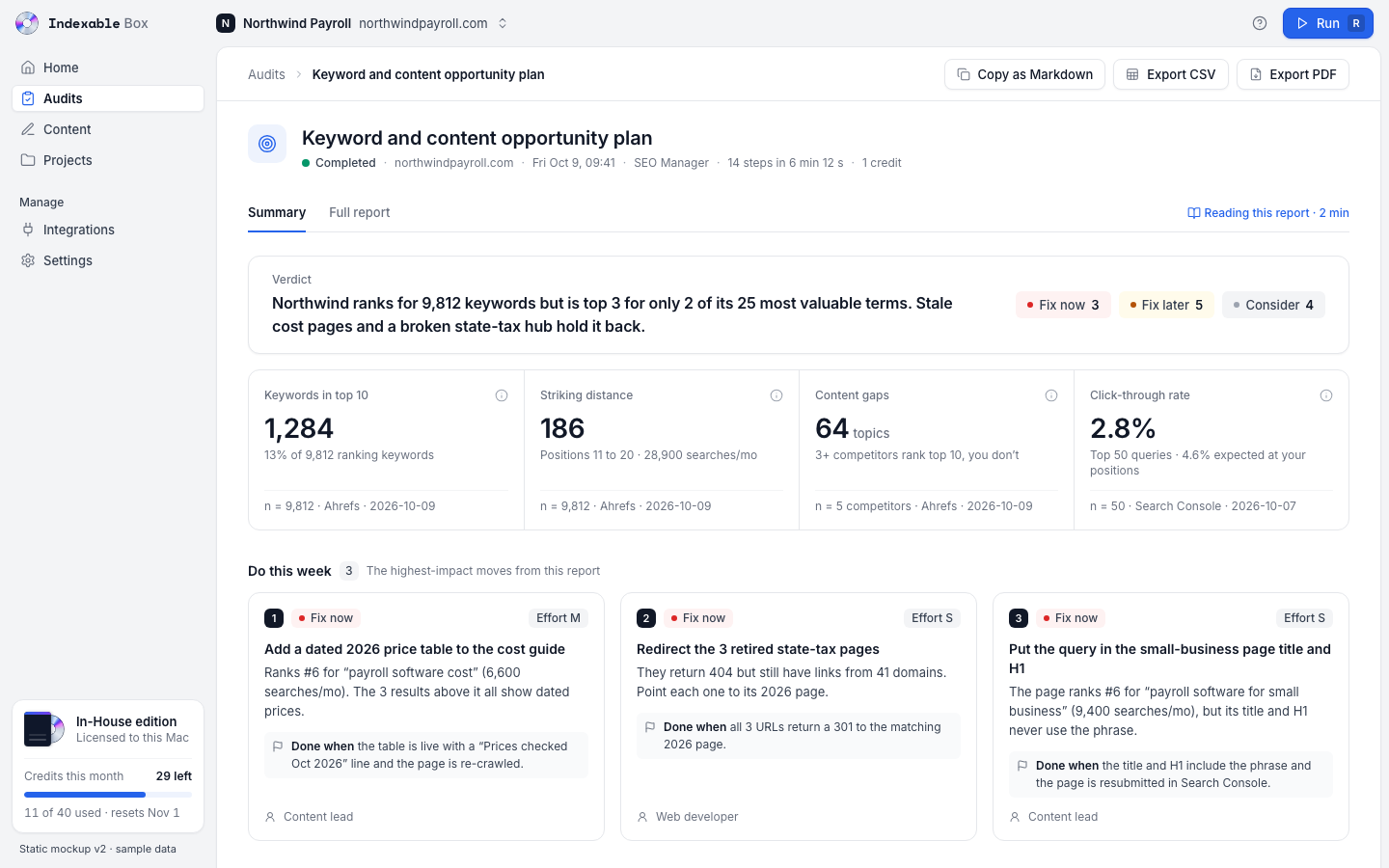Navigate to Projects

click(108, 160)
